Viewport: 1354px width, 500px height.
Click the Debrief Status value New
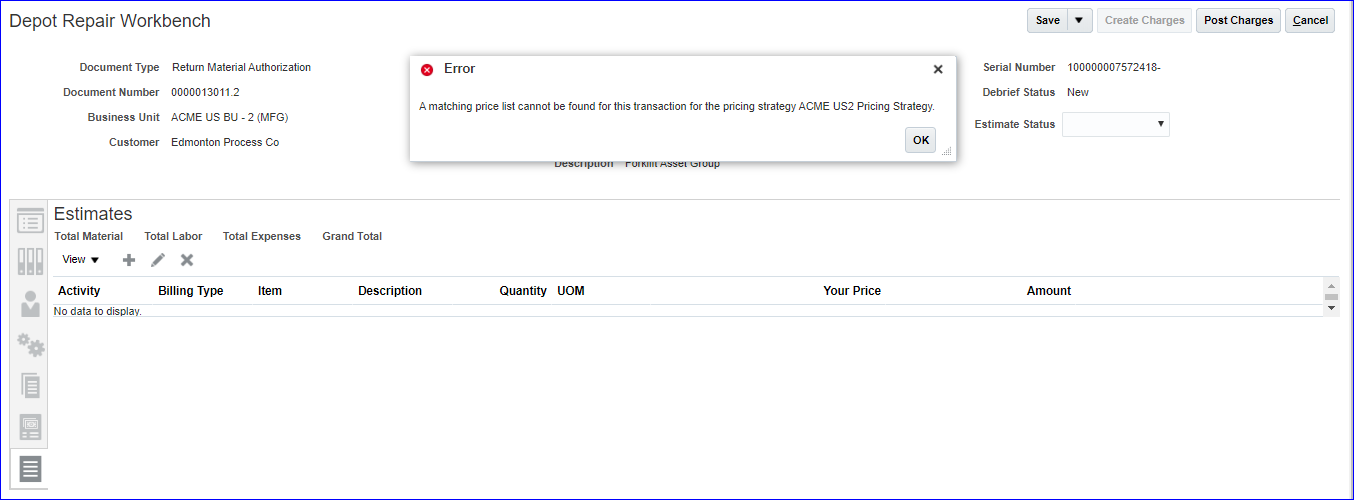[1078, 92]
